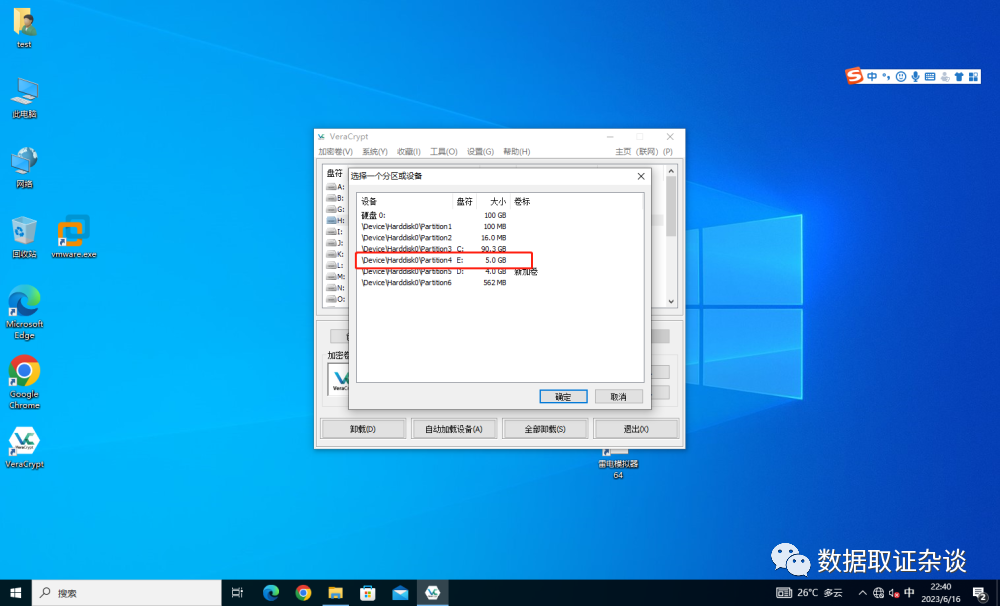Screen dimensions: 1000x606
Task: Open Task View on taskbar
Action: point(237,593)
